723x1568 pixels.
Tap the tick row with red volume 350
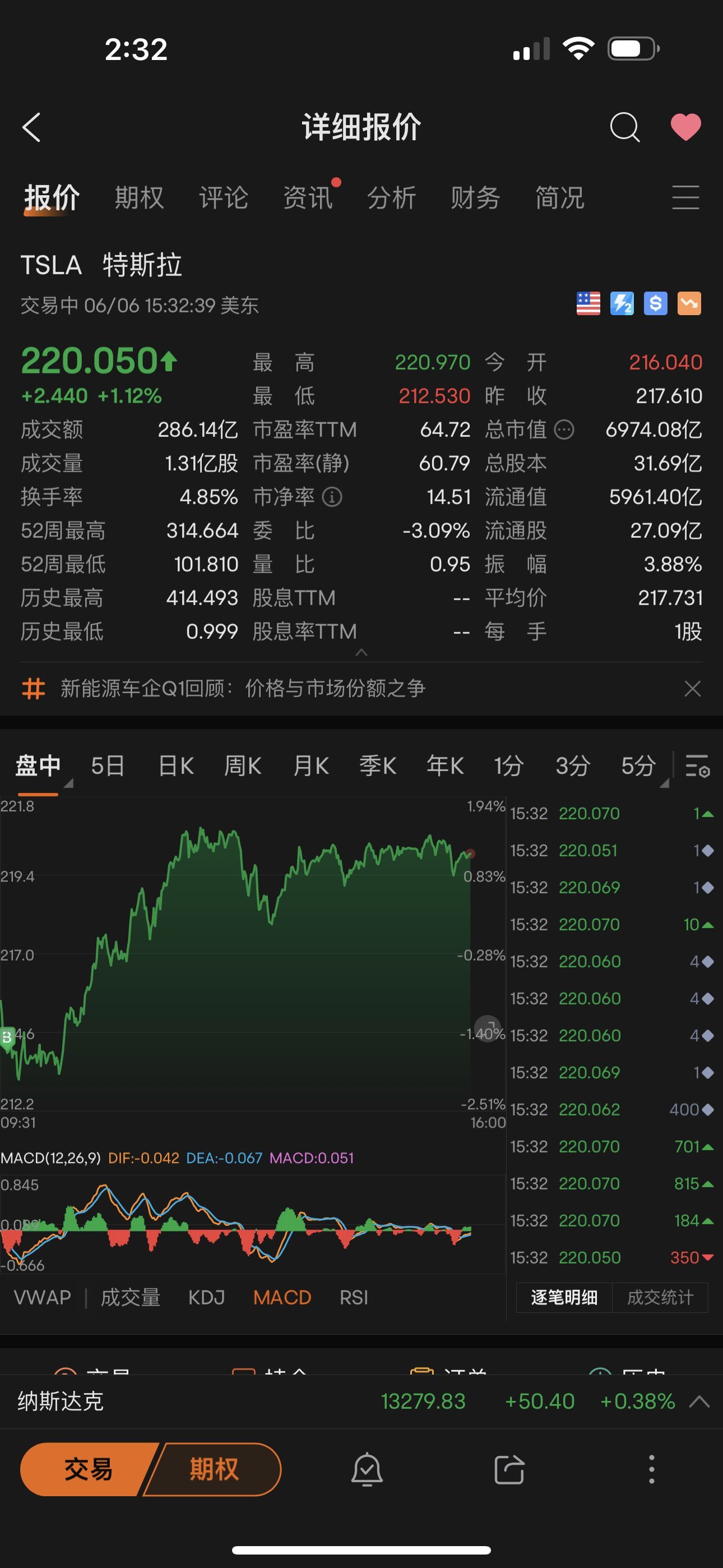[611, 1257]
